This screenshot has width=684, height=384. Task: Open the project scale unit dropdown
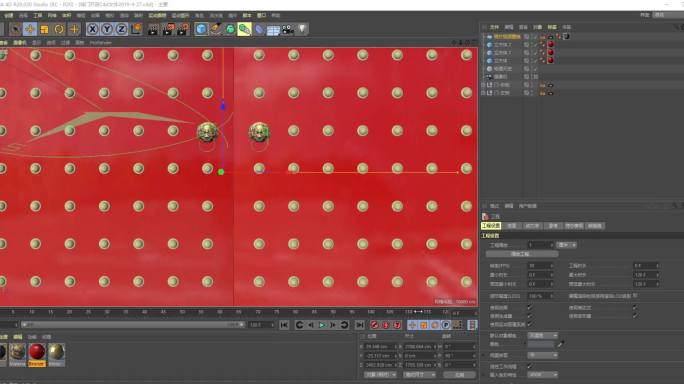[567, 245]
